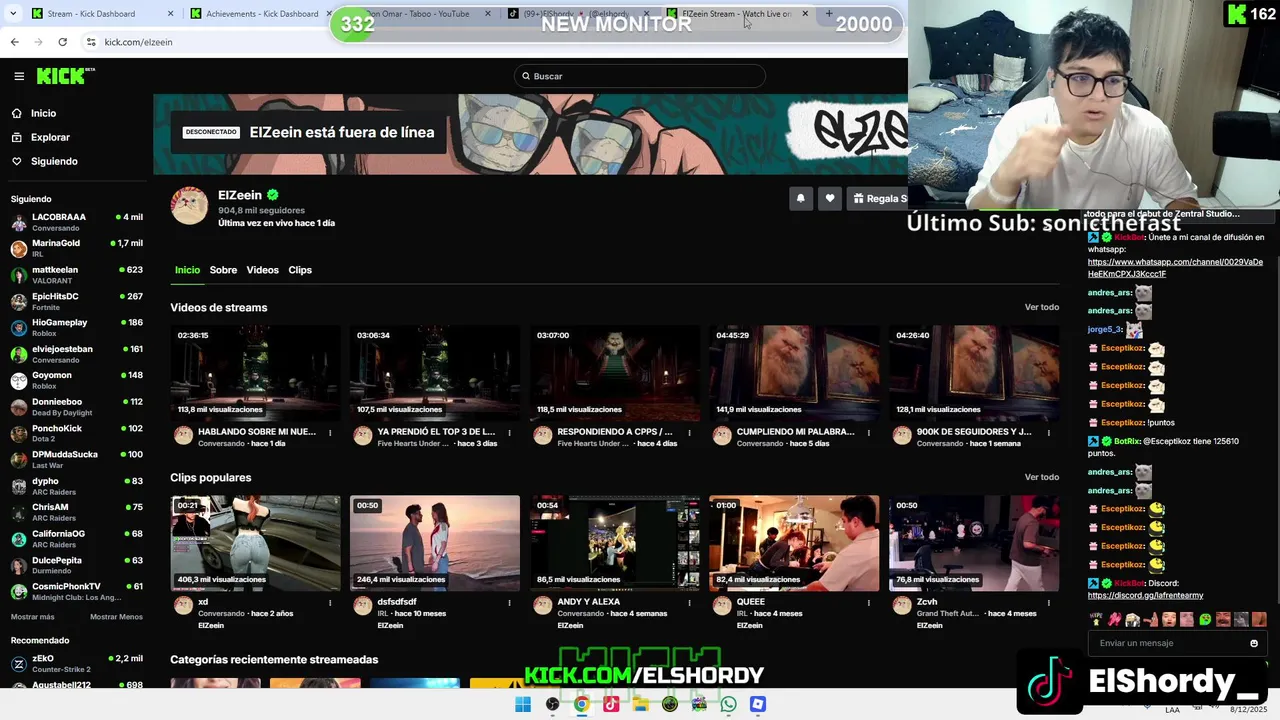Open Windows Start menu
The width and height of the screenshot is (1280, 720).
coord(523,704)
